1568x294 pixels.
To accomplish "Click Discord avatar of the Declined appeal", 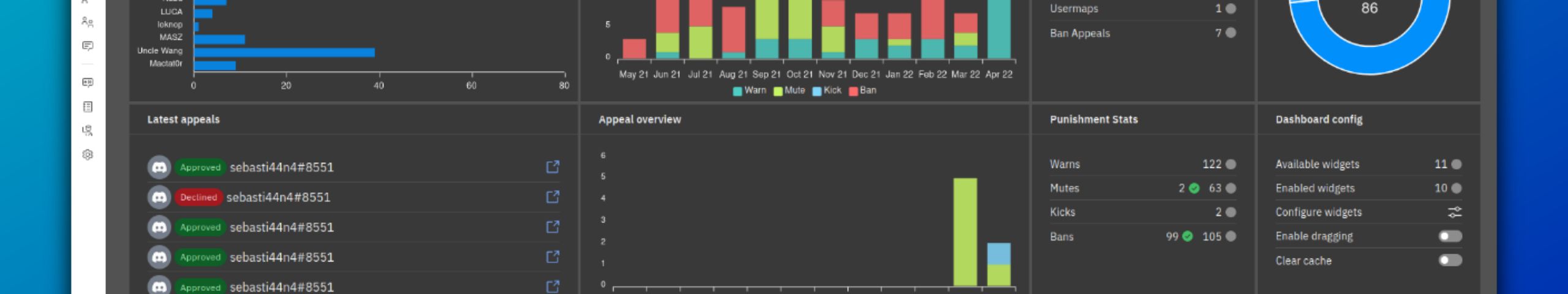I will pyautogui.click(x=159, y=197).
